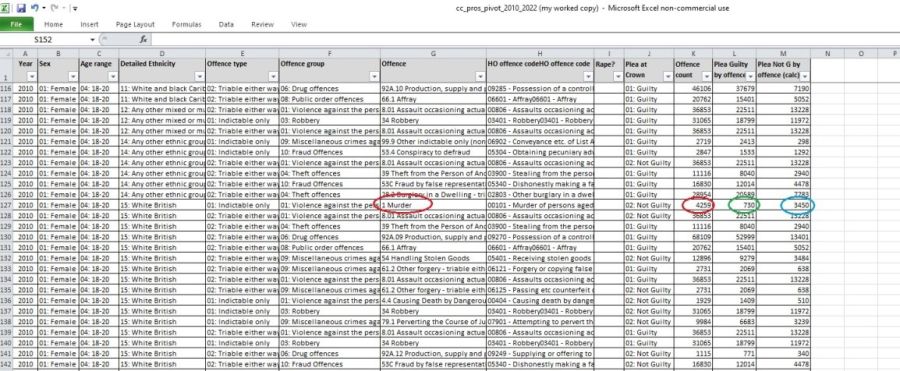
Task: Switch to the Formulas ribbon tab
Action: pos(187,25)
